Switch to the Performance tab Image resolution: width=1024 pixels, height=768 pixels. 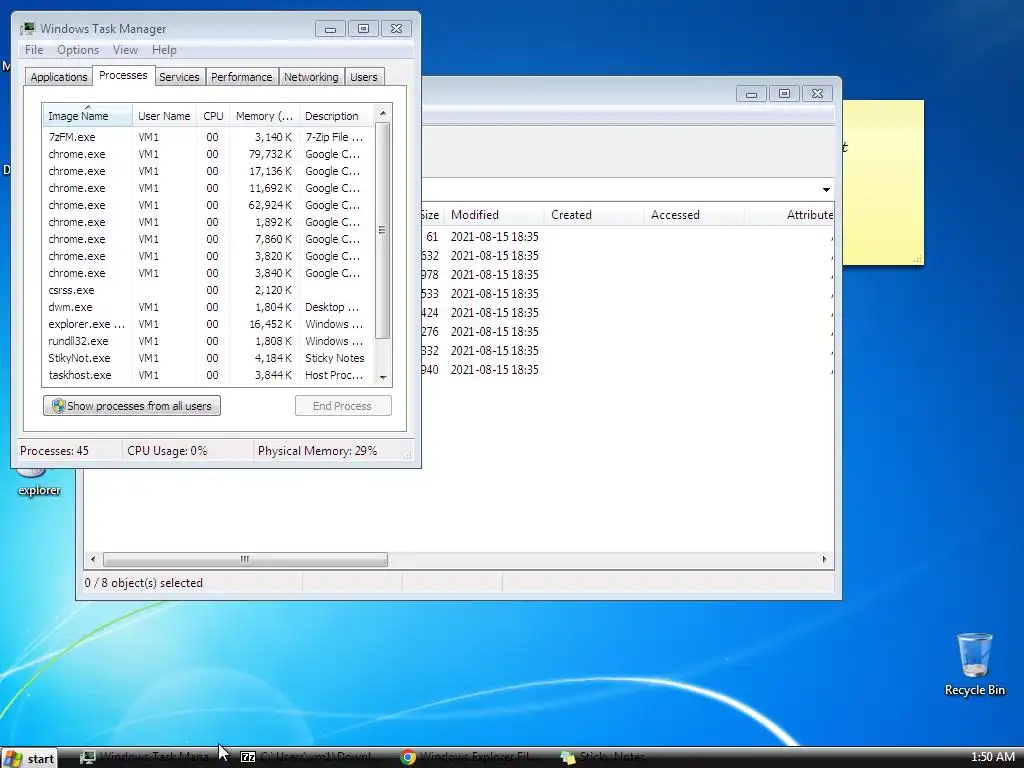[242, 77]
